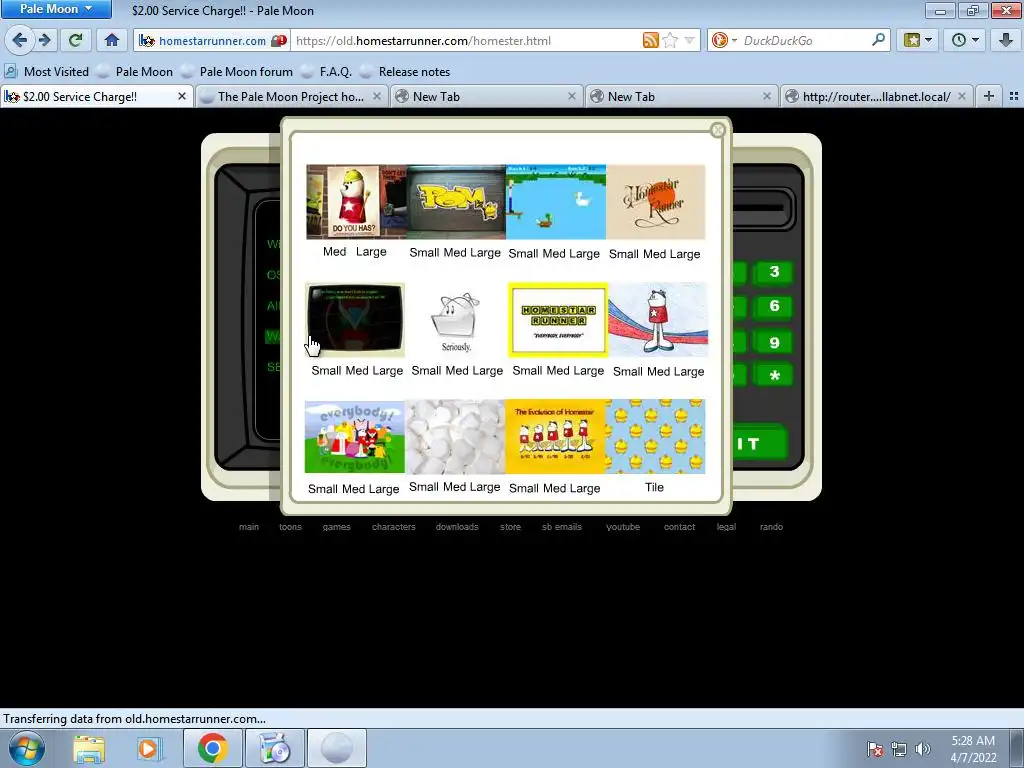1024x768 pixels.
Task: Open the RSS feed icon in address bar
Action: point(650,40)
